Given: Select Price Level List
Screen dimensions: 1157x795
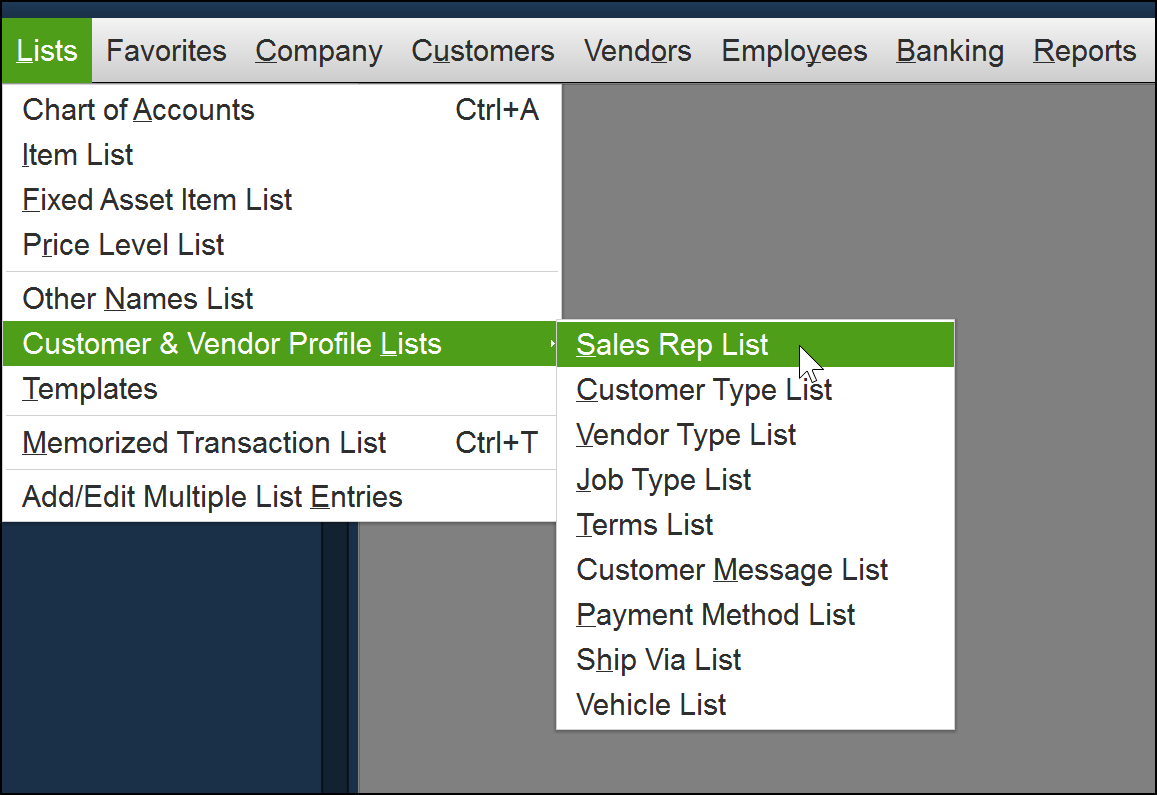Looking at the screenshot, I should pyautogui.click(x=280, y=245).
